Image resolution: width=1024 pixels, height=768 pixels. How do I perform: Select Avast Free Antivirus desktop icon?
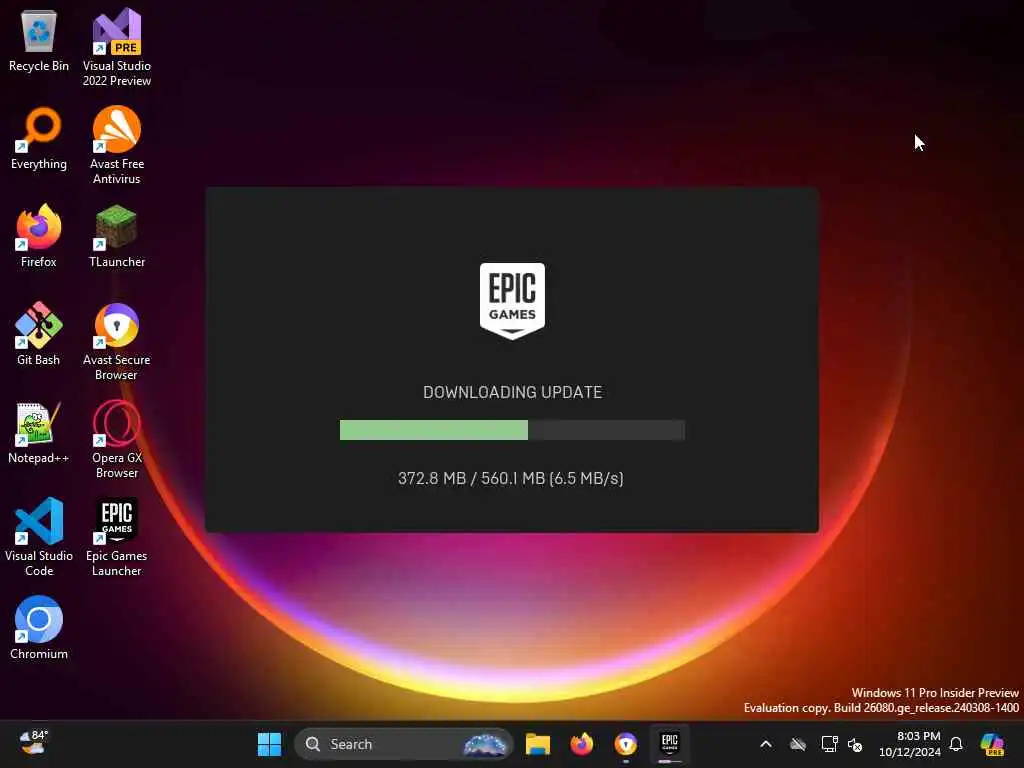(117, 145)
